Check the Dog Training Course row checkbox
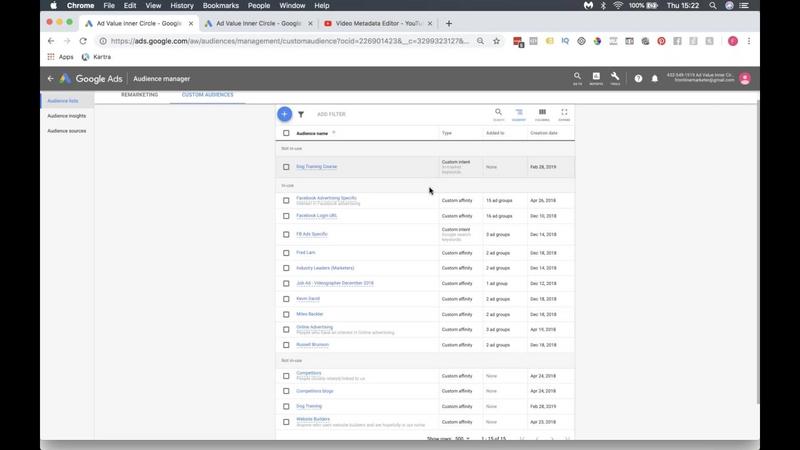The width and height of the screenshot is (800, 450). [286, 167]
